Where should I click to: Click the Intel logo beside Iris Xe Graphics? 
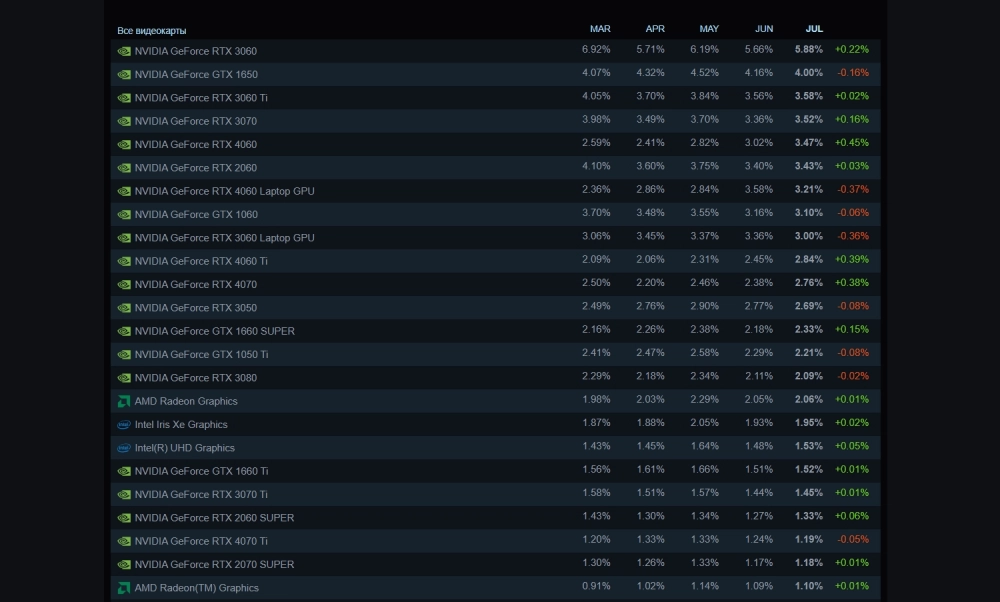click(124, 425)
